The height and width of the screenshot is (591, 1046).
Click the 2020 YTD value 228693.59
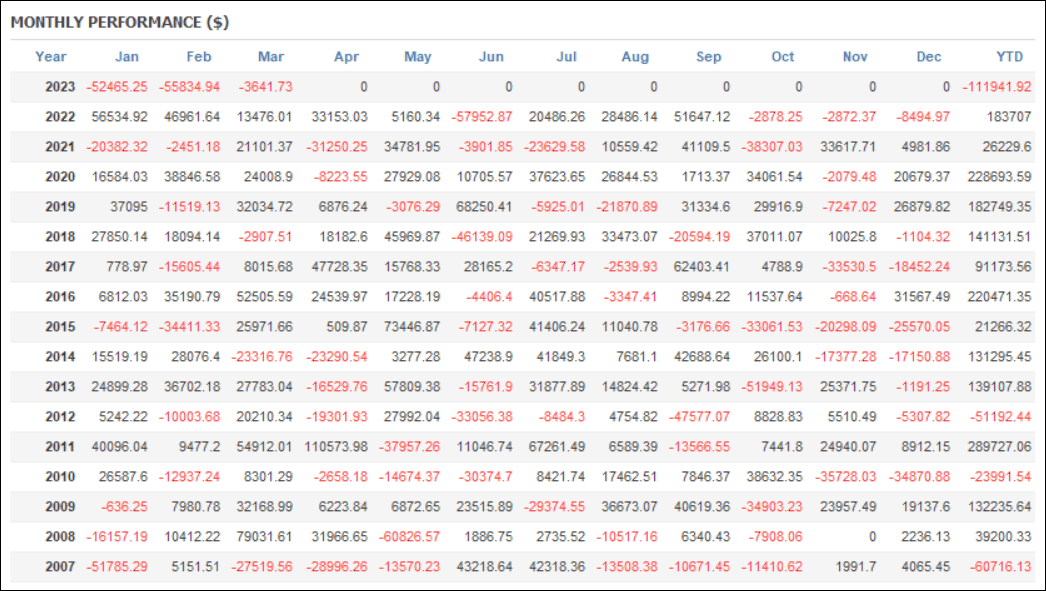pyautogui.click(x=999, y=177)
